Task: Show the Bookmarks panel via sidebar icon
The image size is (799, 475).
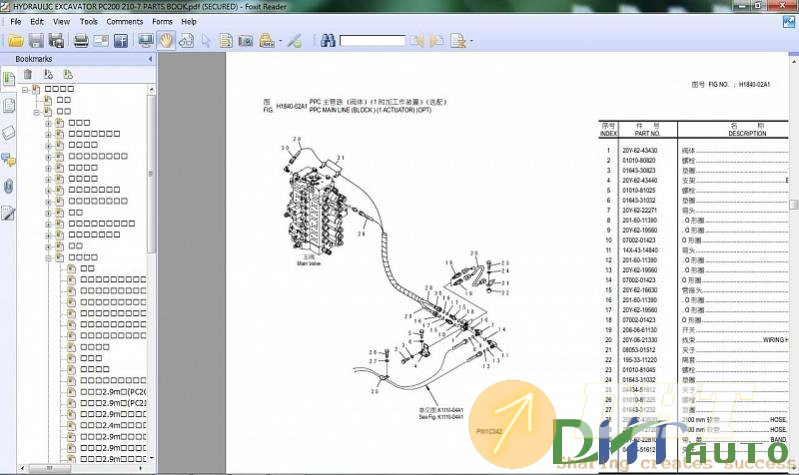Action: tap(8, 78)
